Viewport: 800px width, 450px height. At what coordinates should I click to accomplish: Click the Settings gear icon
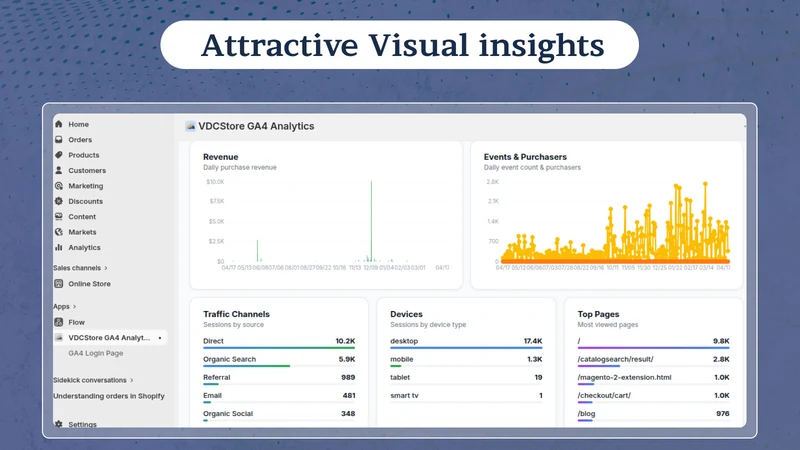click(59, 424)
